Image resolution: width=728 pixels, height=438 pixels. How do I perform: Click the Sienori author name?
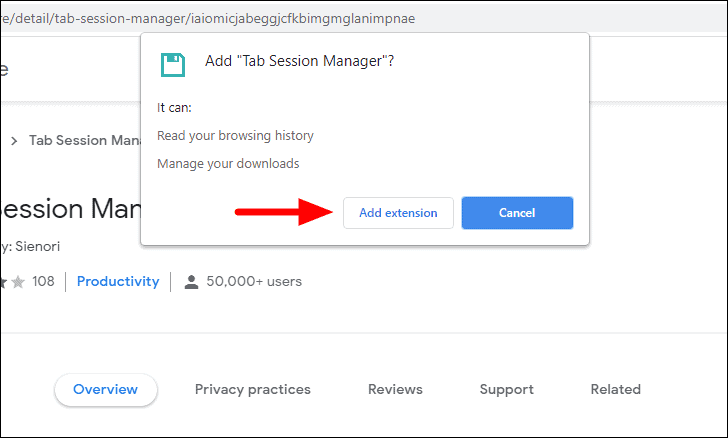coord(38,246)
